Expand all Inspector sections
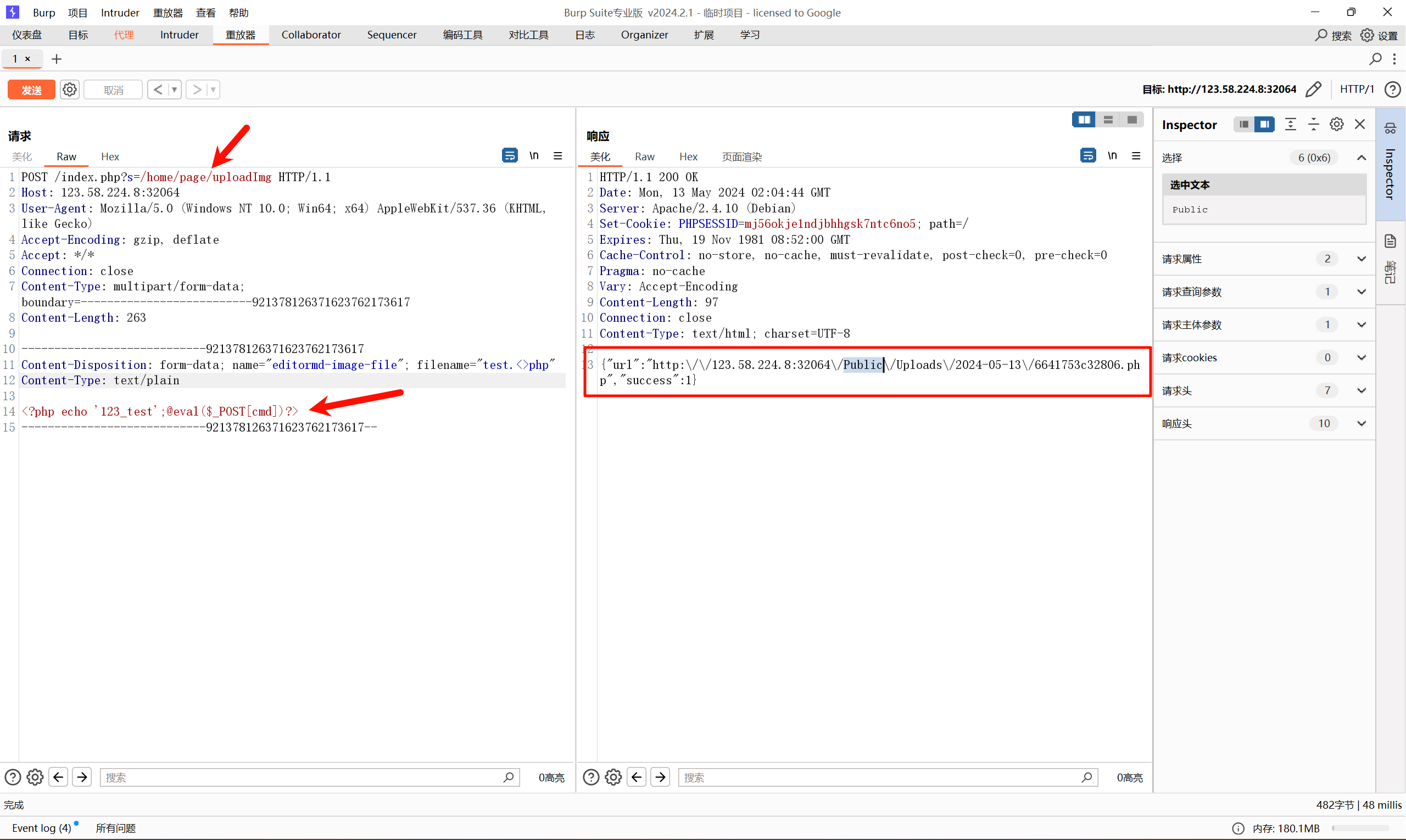This screenshot has width=1406, height=840. tap(1291, 125)
